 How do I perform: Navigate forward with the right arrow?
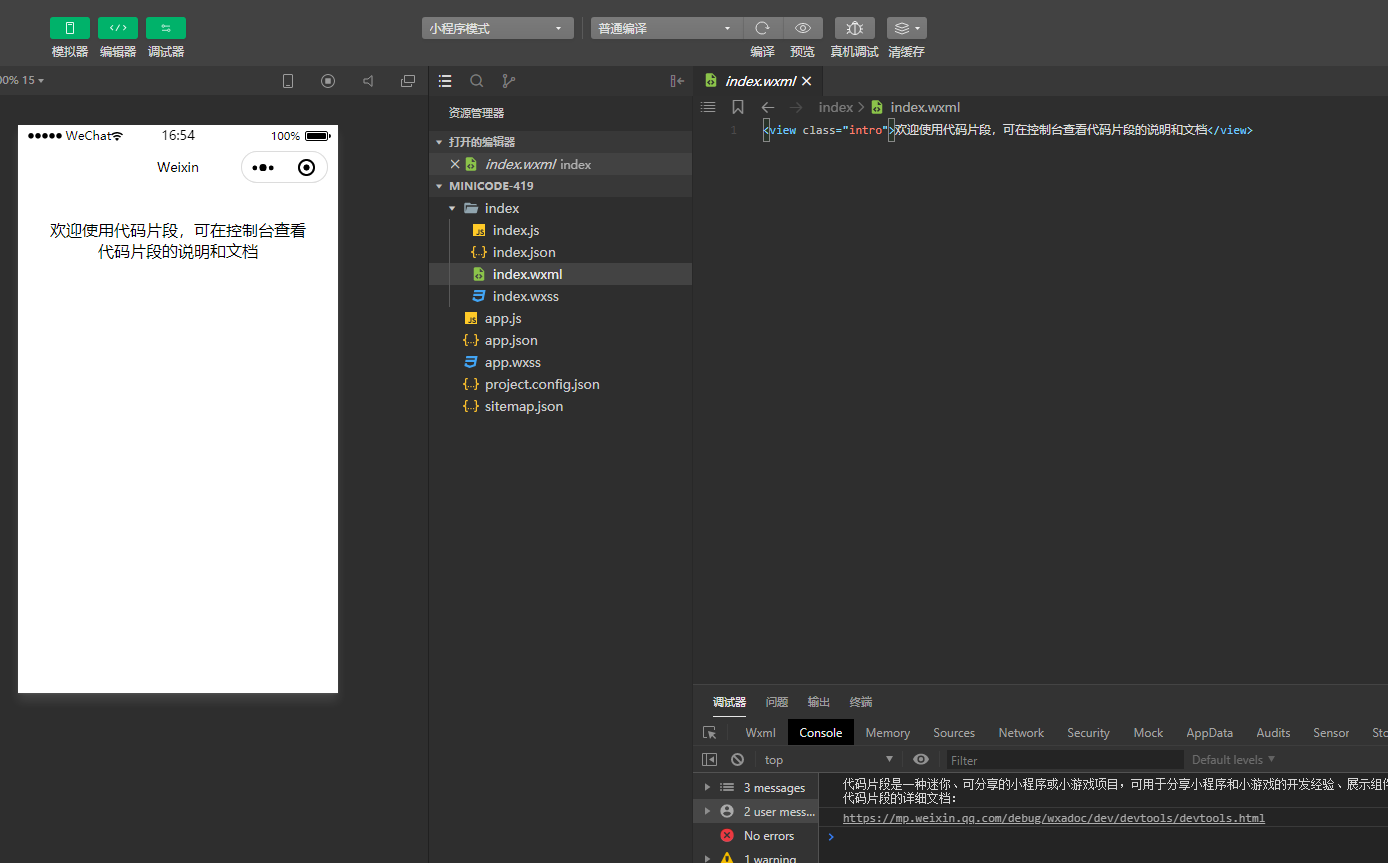[x=796, y=107]
